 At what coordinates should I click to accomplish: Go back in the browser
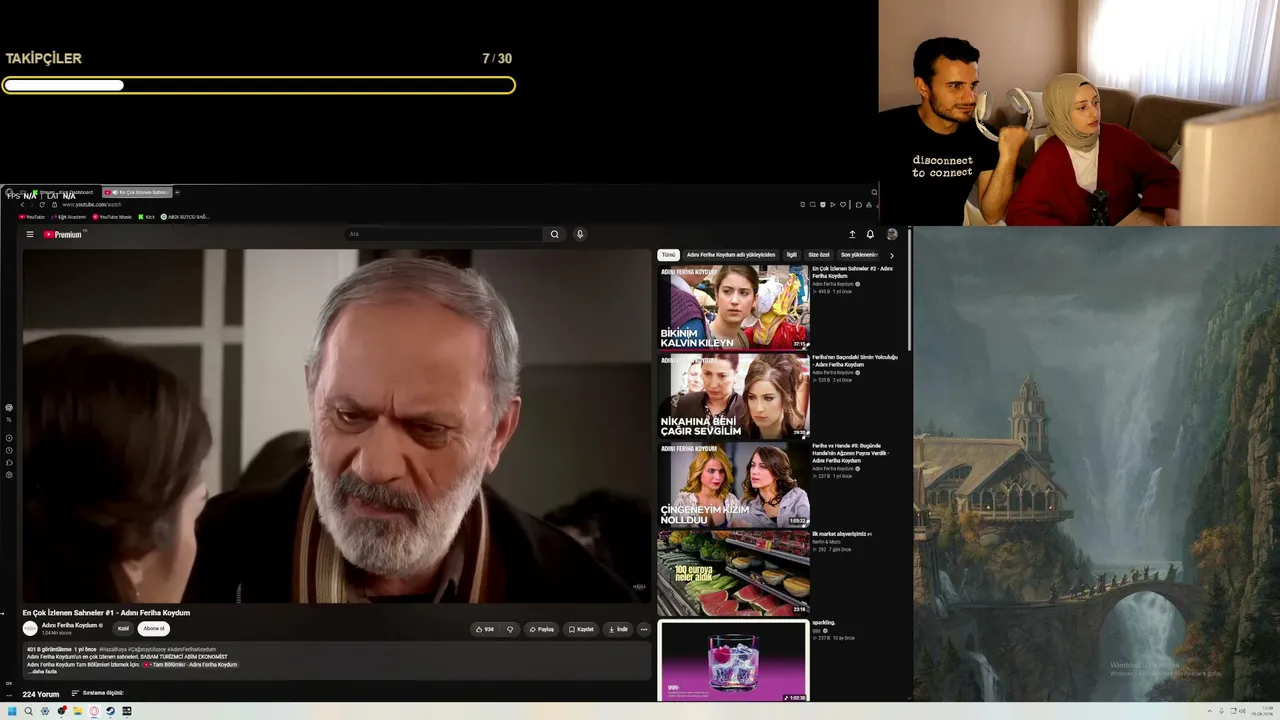click(x=22, y=204)
